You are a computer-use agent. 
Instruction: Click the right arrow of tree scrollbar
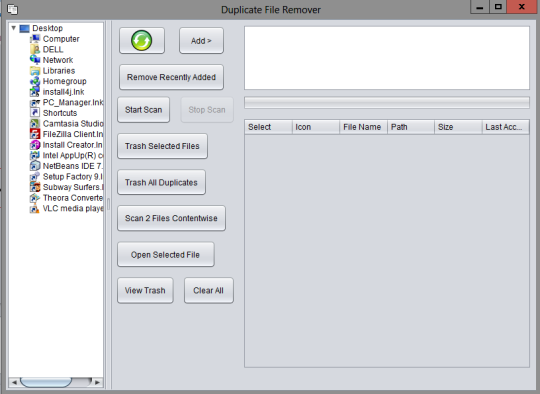pos(97,382)
